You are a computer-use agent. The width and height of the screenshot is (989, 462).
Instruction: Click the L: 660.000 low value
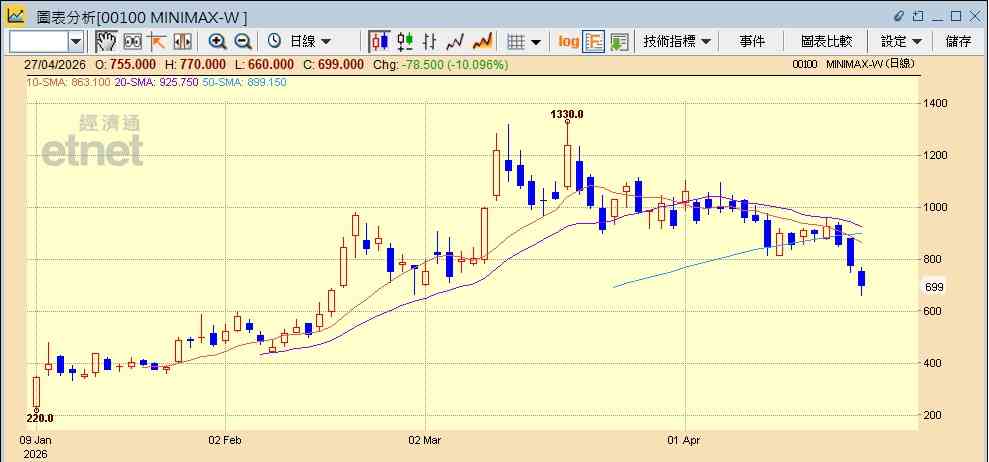point(264,64)
